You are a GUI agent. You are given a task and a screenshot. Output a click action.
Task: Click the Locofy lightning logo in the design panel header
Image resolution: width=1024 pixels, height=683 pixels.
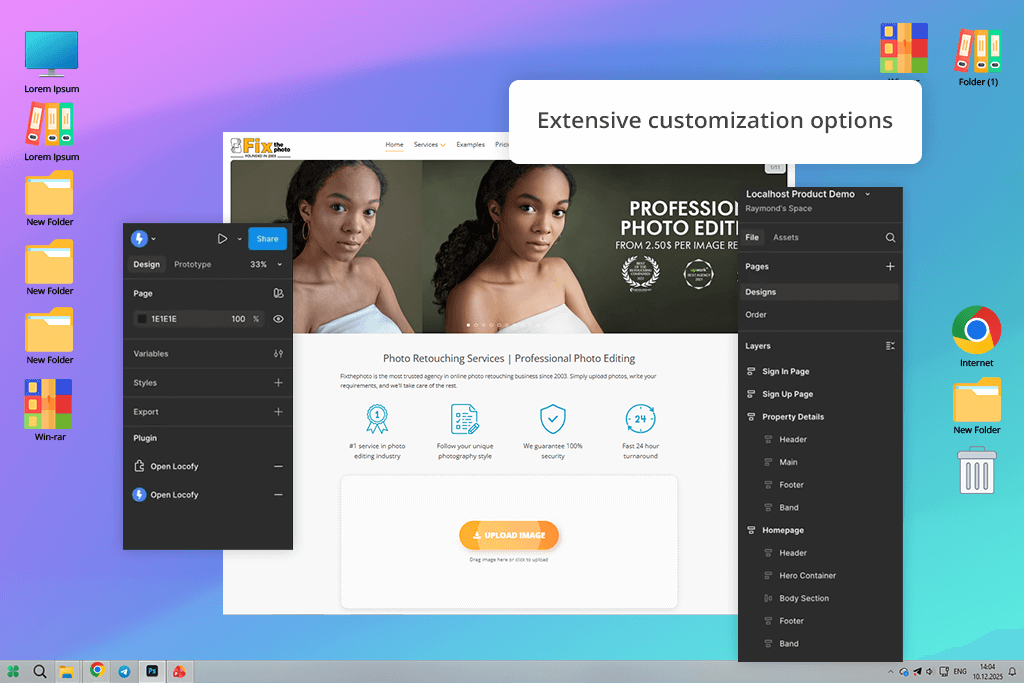click(x=139, y=238)
